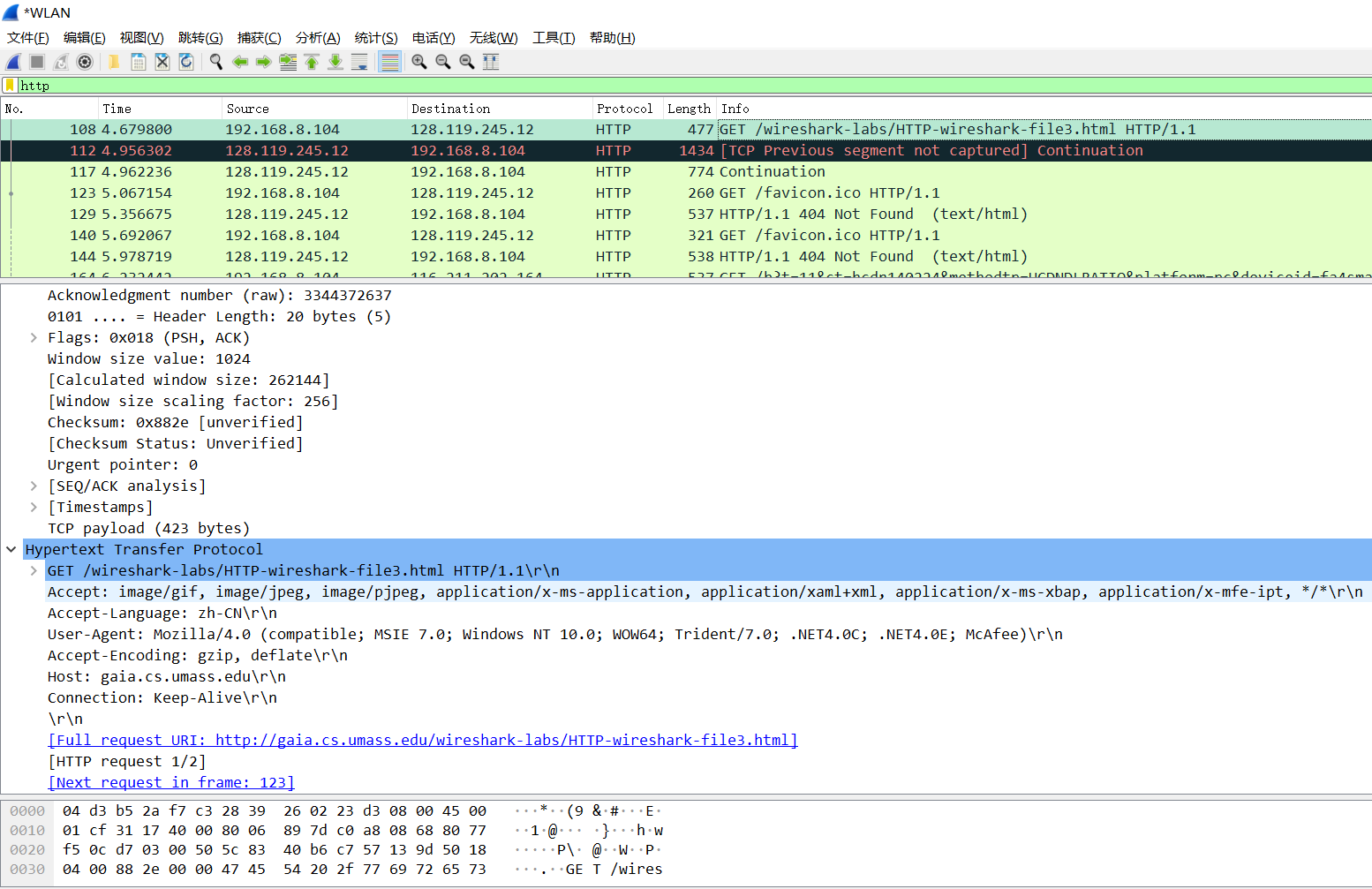The image size is (1372, 889).
Task: Sort packets by Length column
Action: pos(690,109)
